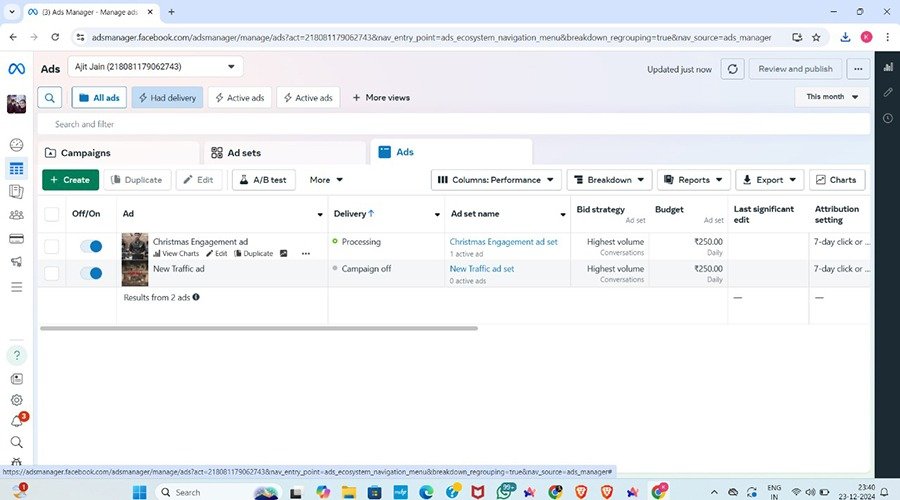Open the Campaigns table icon in sidebar
Screen dimensions: 900x500
17,168
